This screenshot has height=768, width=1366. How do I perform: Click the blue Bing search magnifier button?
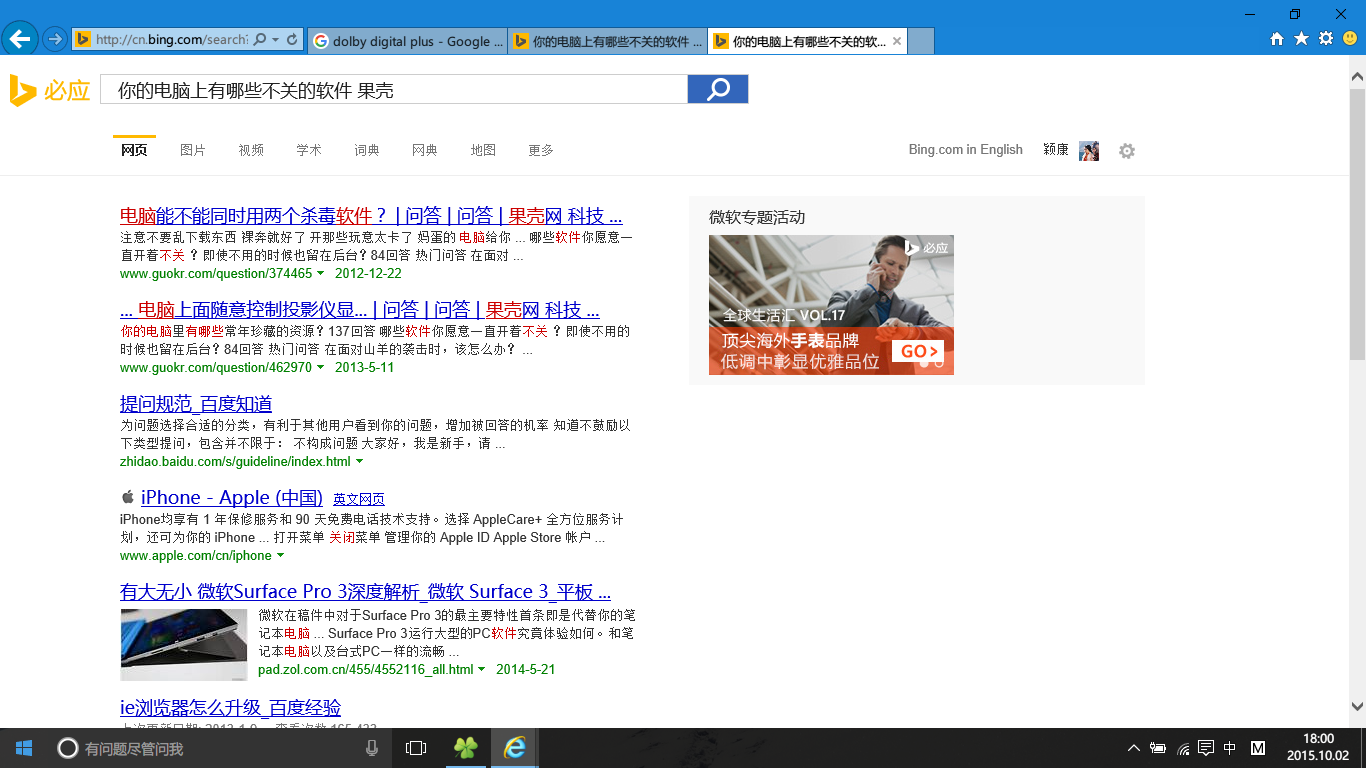pos(718,89)
